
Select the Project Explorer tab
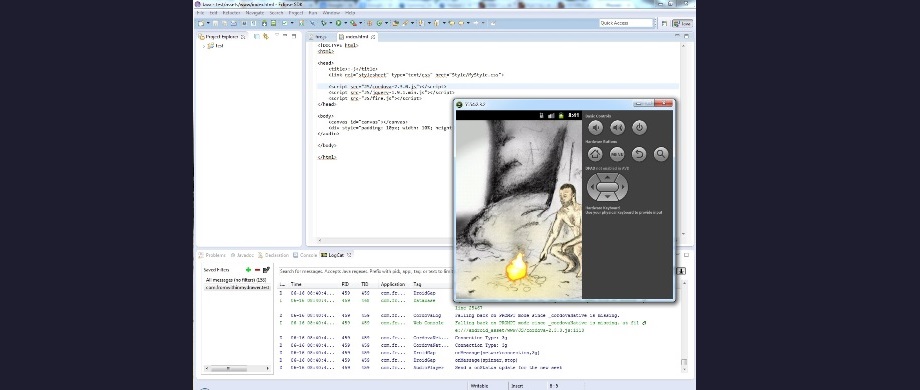(x=222, y=36)
